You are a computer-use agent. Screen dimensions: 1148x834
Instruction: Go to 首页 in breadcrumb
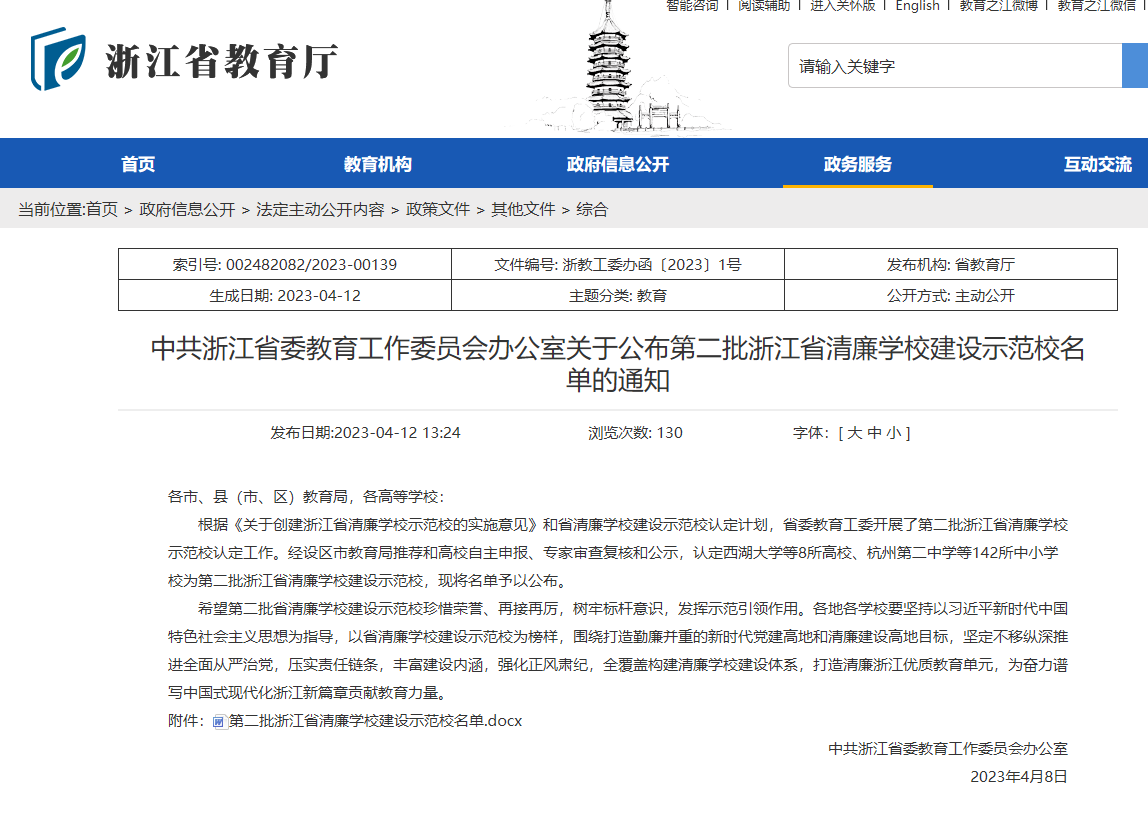(x=102, y=209)
